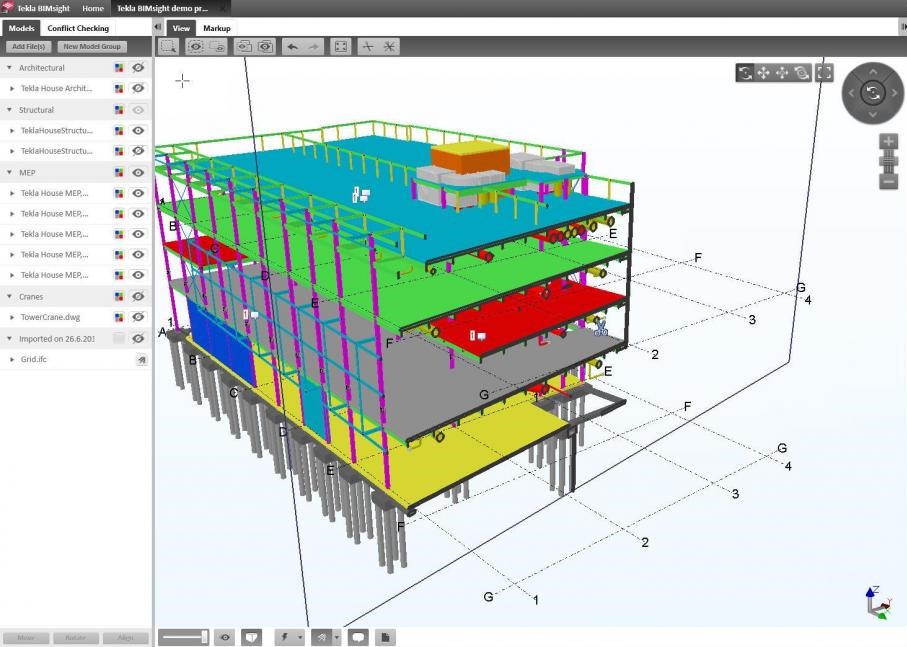
Task: Zoom in with the plus button
Action: (x=888, y=141)
